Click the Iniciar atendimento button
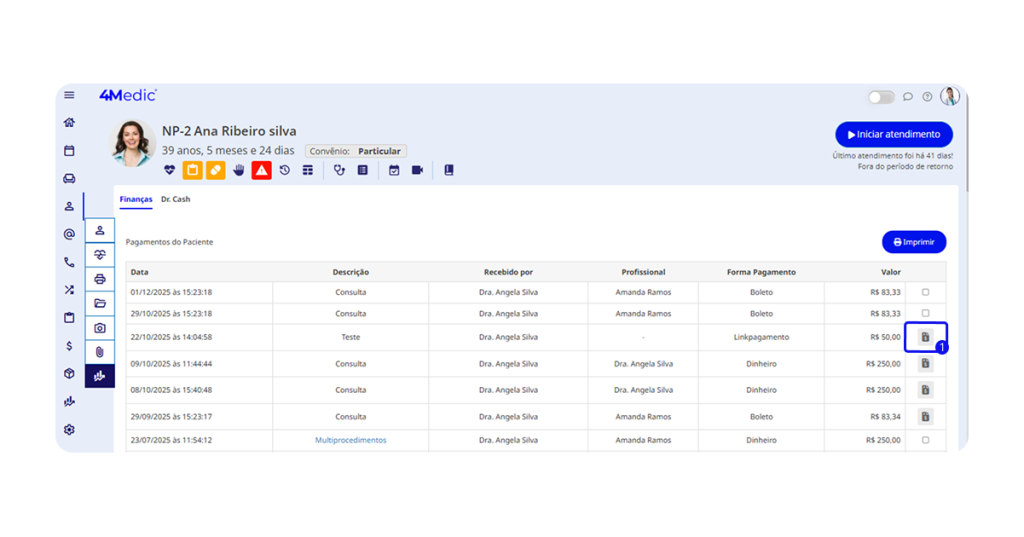This screenshot has width=1024, height=537. (893, 135)
